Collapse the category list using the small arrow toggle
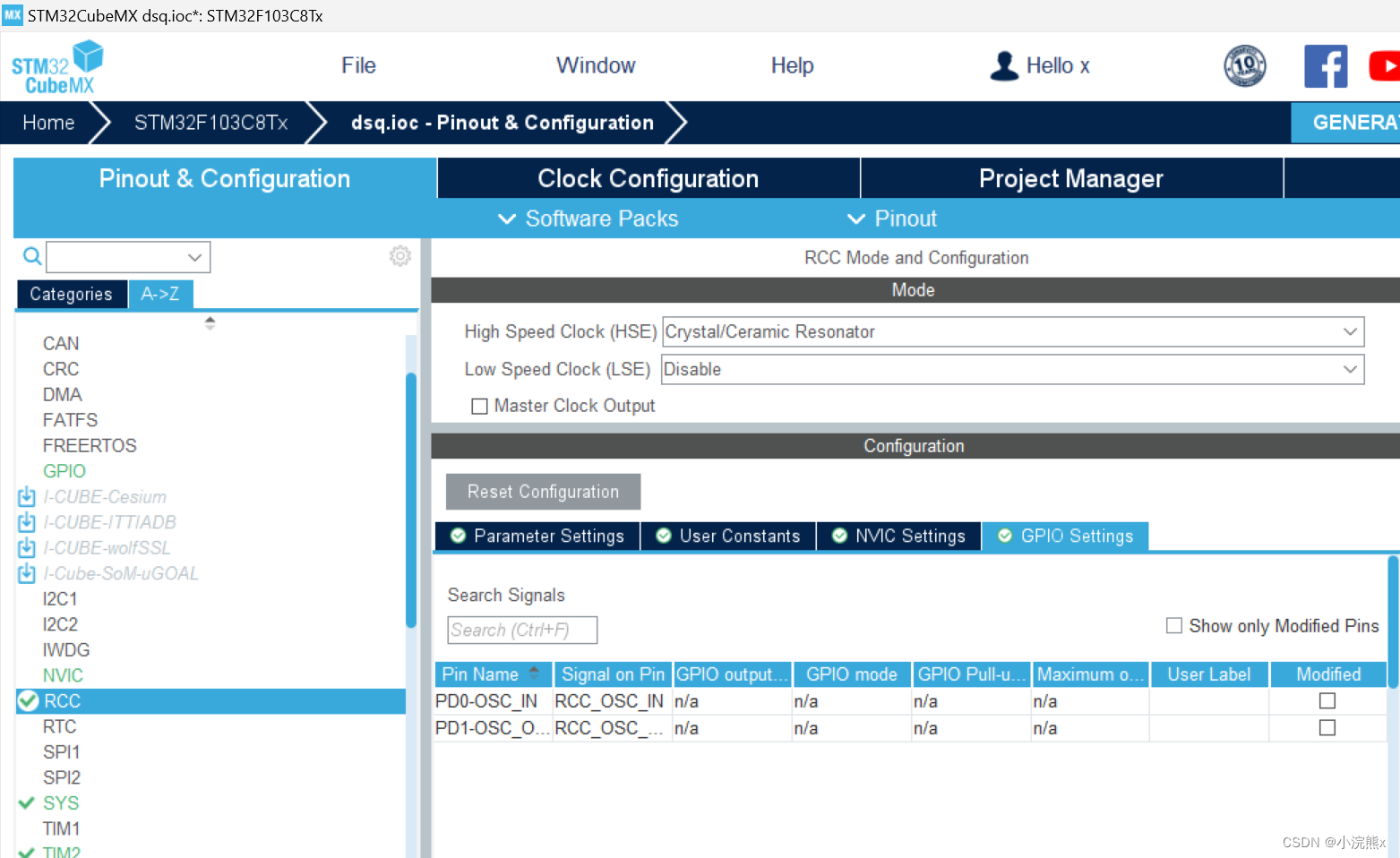 point(210,323)
